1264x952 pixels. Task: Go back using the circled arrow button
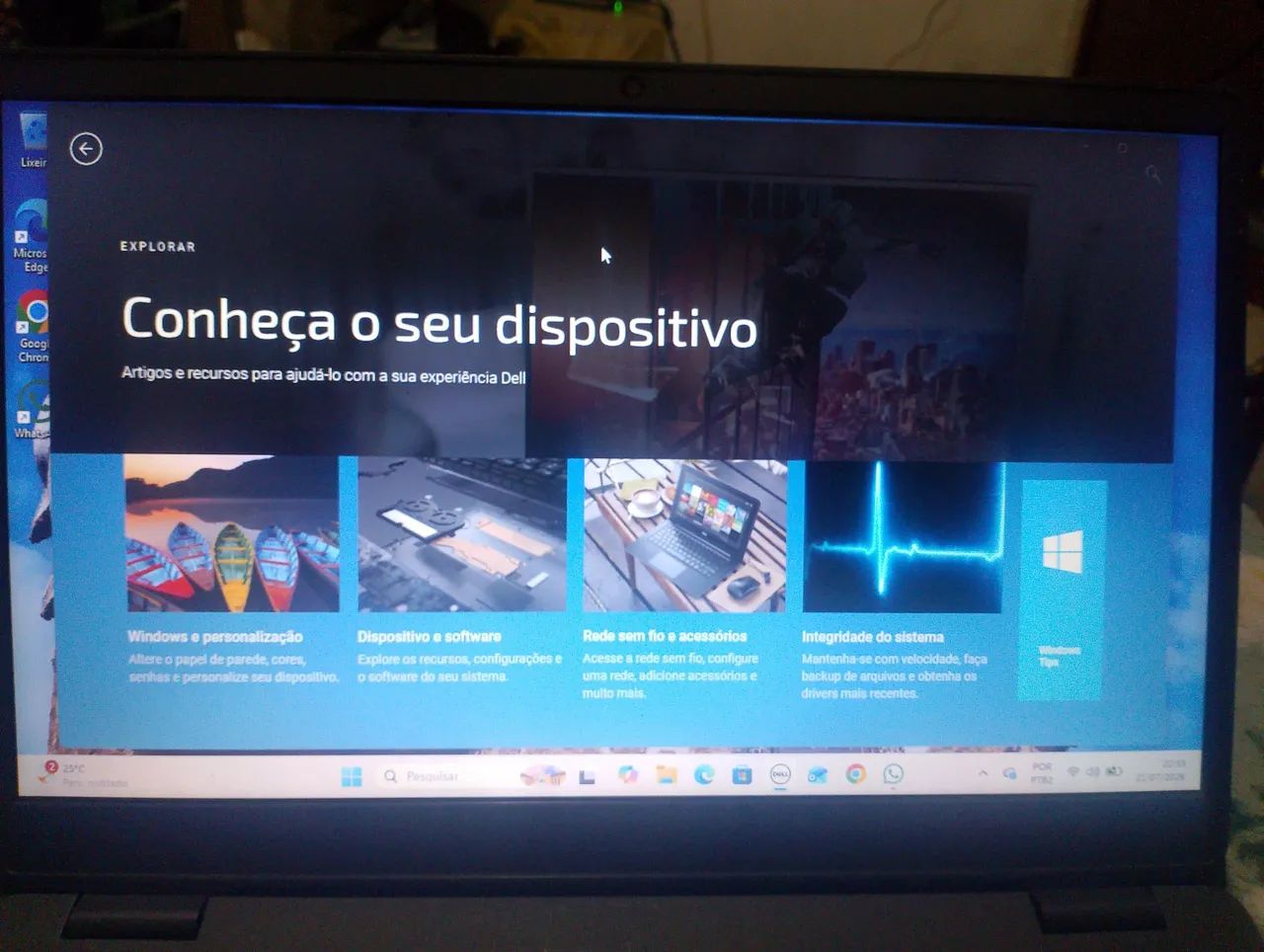pyautogui.click(x=86, y=149)
